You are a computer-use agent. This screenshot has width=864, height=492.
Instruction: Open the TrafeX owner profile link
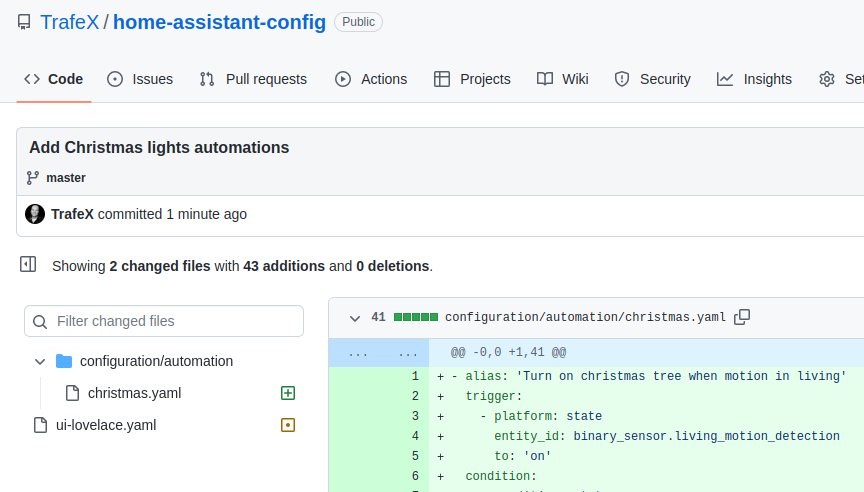tap(69, 22)
